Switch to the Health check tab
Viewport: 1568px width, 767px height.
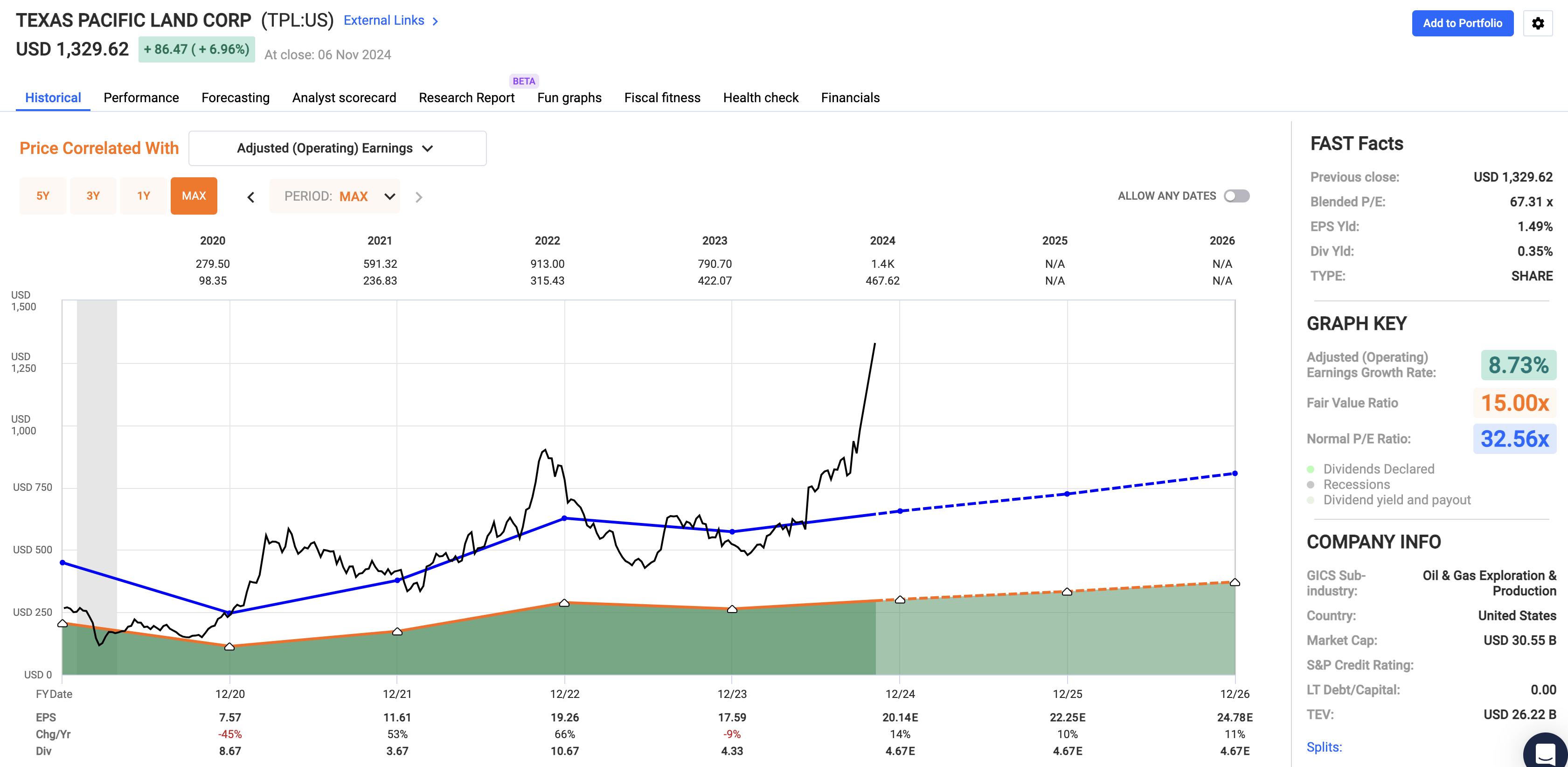click(760, 98)
